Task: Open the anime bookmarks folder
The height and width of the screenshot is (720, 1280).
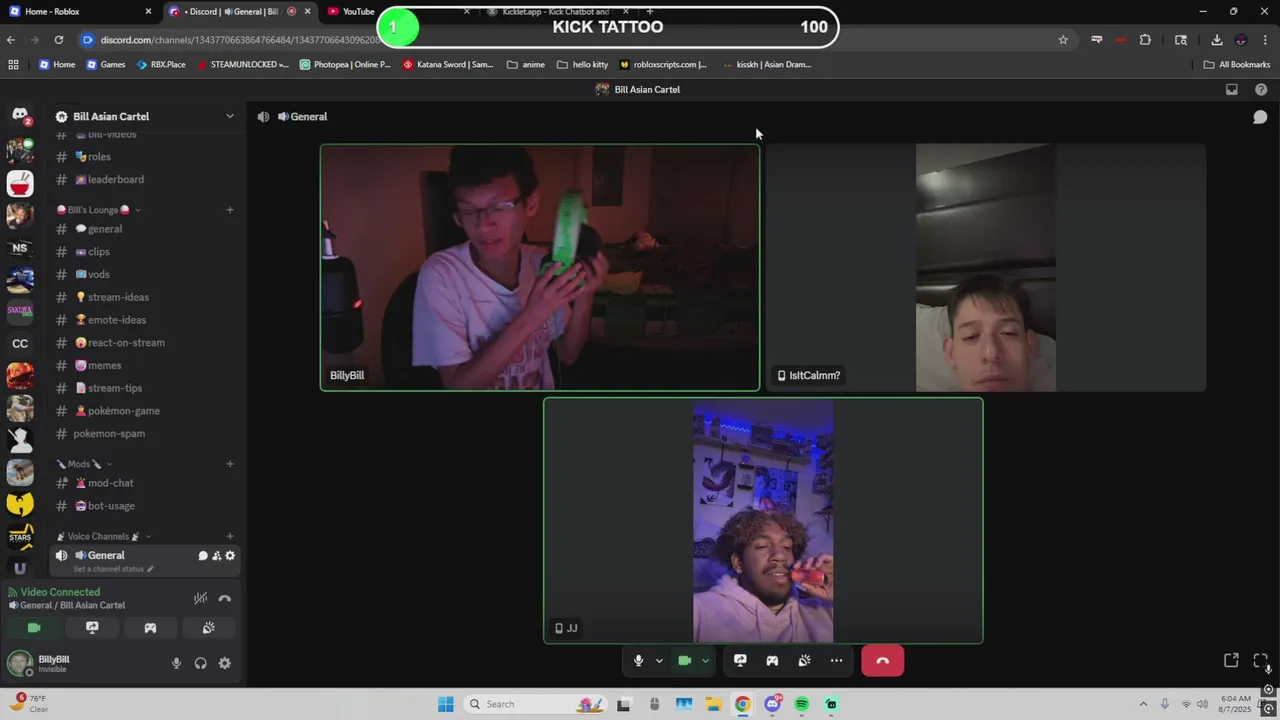Action: click(x=526, y=64)
